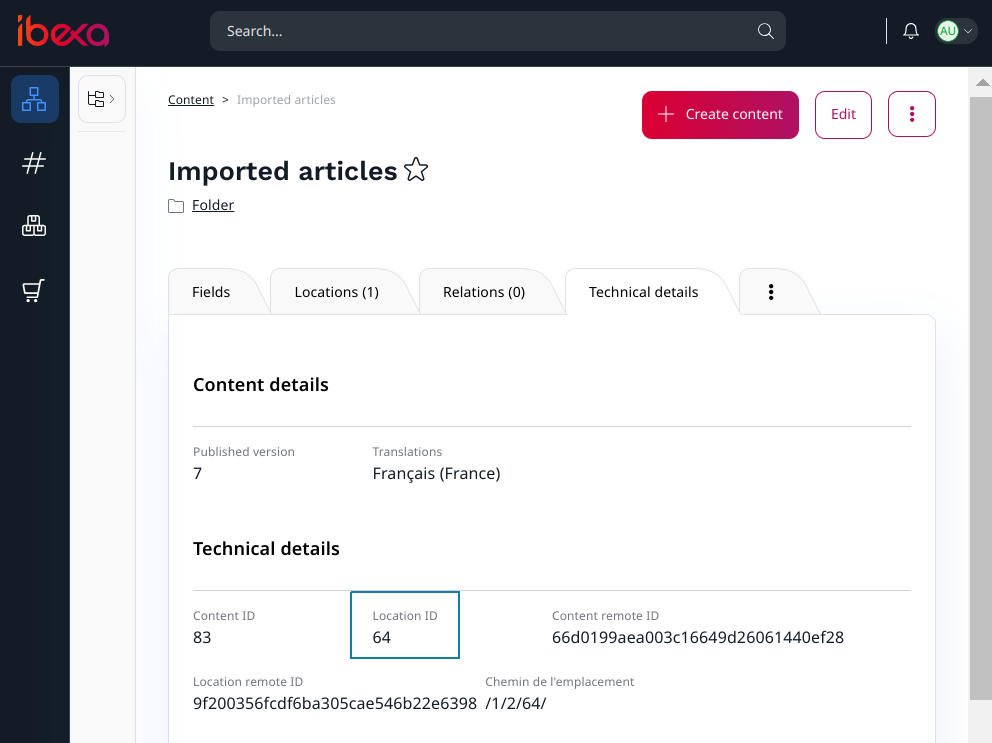Expand the content tree panel
Viewport: 992px width, 743px height.
pos(101,99)
